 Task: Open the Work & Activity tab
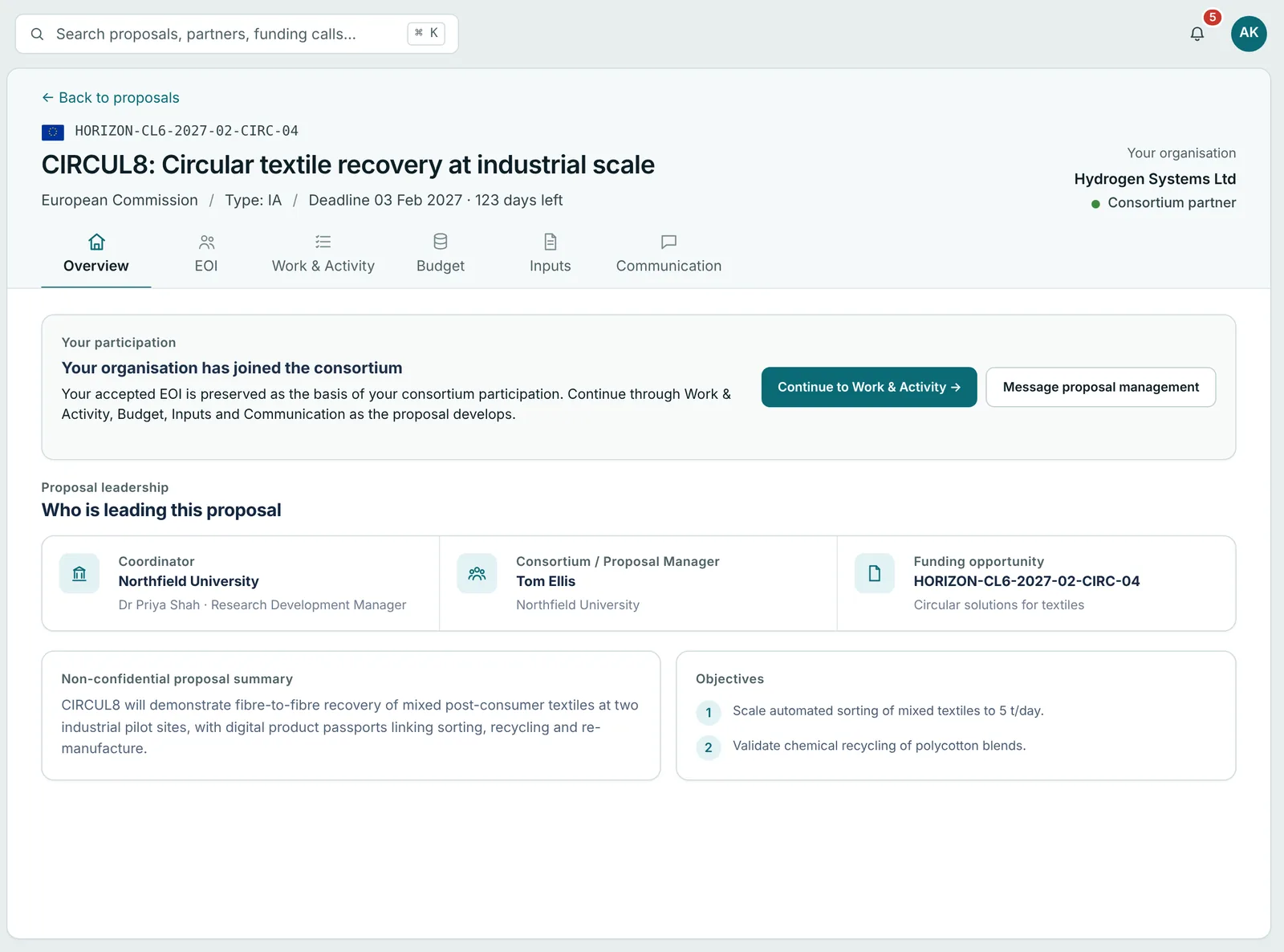[x=323, y=254]
